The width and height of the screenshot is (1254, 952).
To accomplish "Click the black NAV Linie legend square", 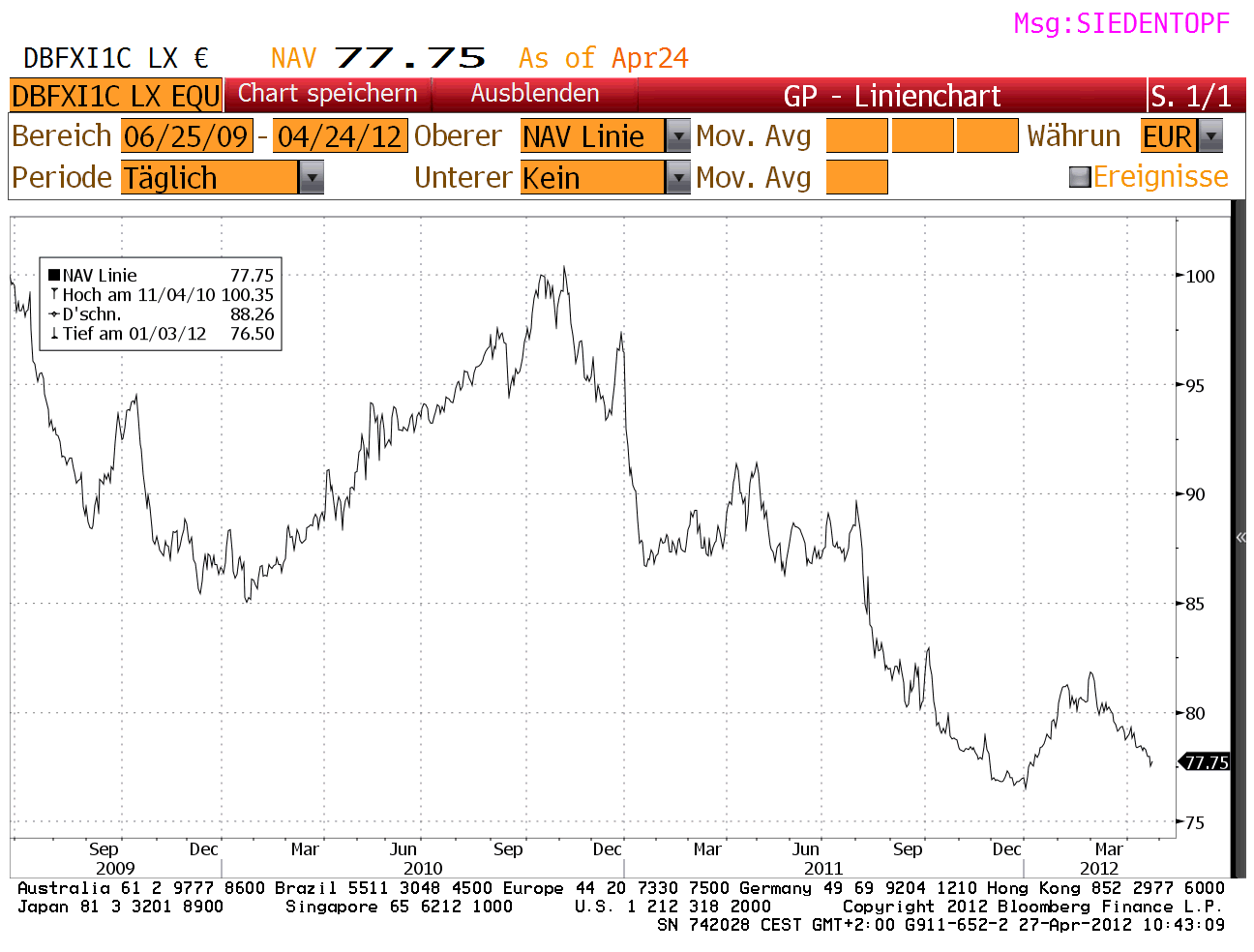I will pos(54,276).
